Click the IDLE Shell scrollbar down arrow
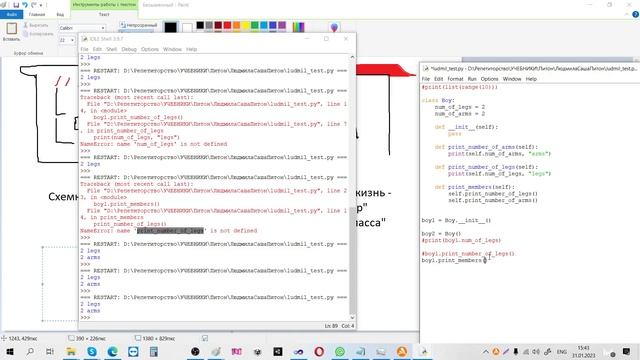 pyautogui.click(x=352, y=318)
